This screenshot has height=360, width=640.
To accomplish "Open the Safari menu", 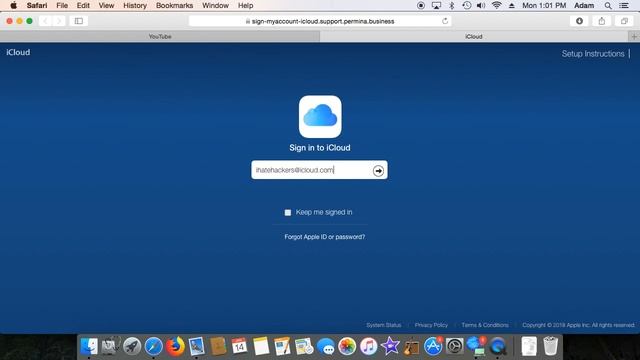I will coord(37,5).
